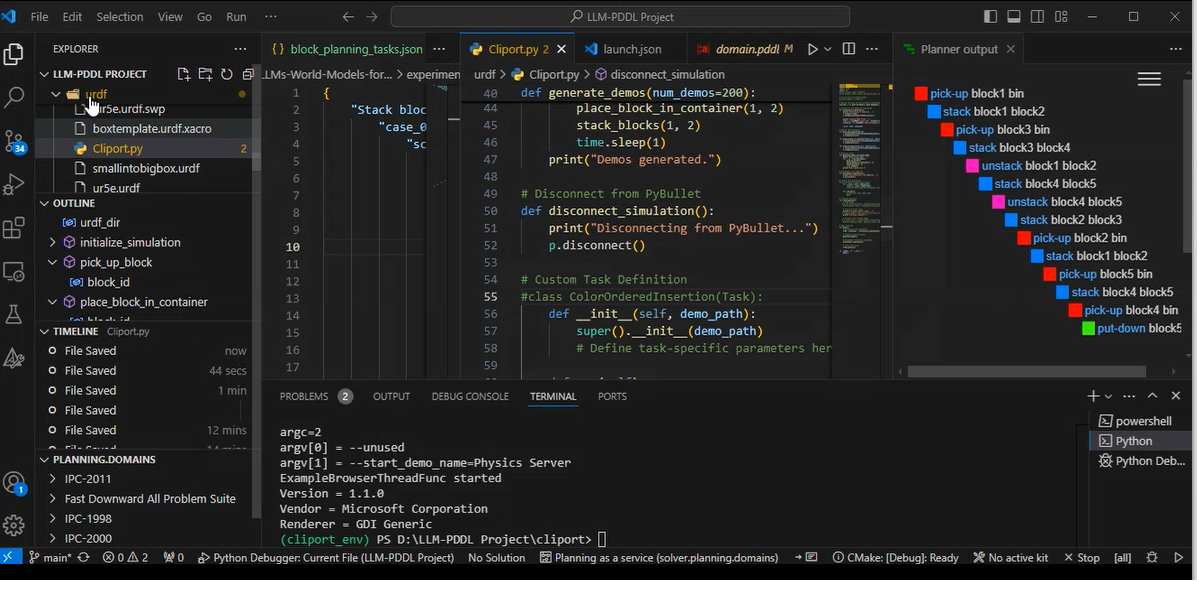Click the New File icon in Explorer
Screen dimensions: 1197x599
(x=184, y=74)
